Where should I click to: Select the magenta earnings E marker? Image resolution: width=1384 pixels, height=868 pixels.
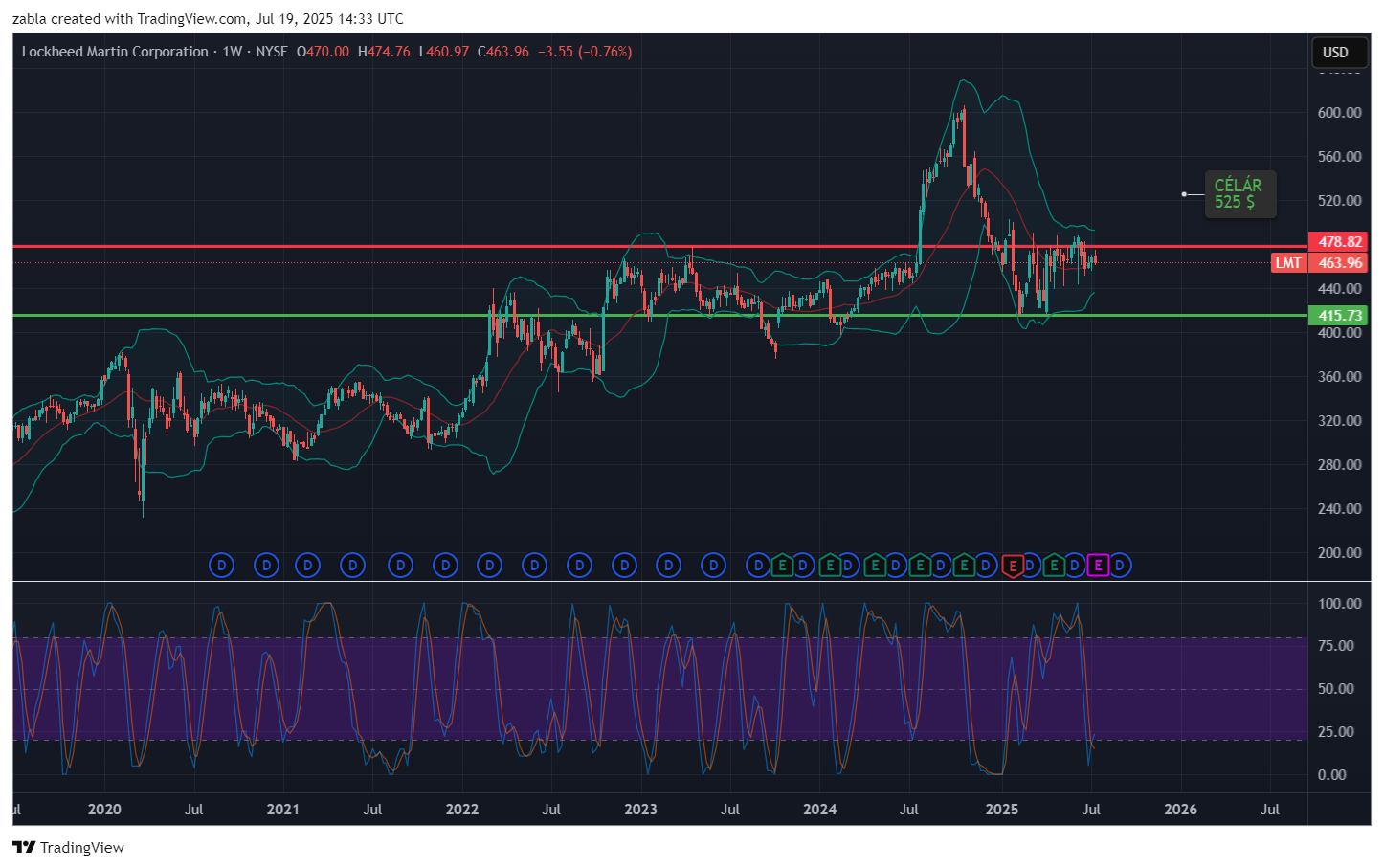pyautogui.click(x=1098, y=566)
